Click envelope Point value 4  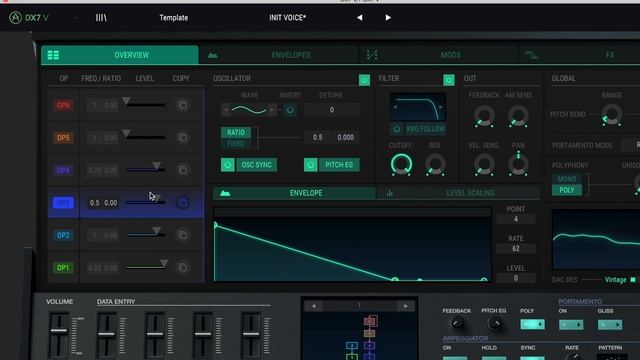516,219
